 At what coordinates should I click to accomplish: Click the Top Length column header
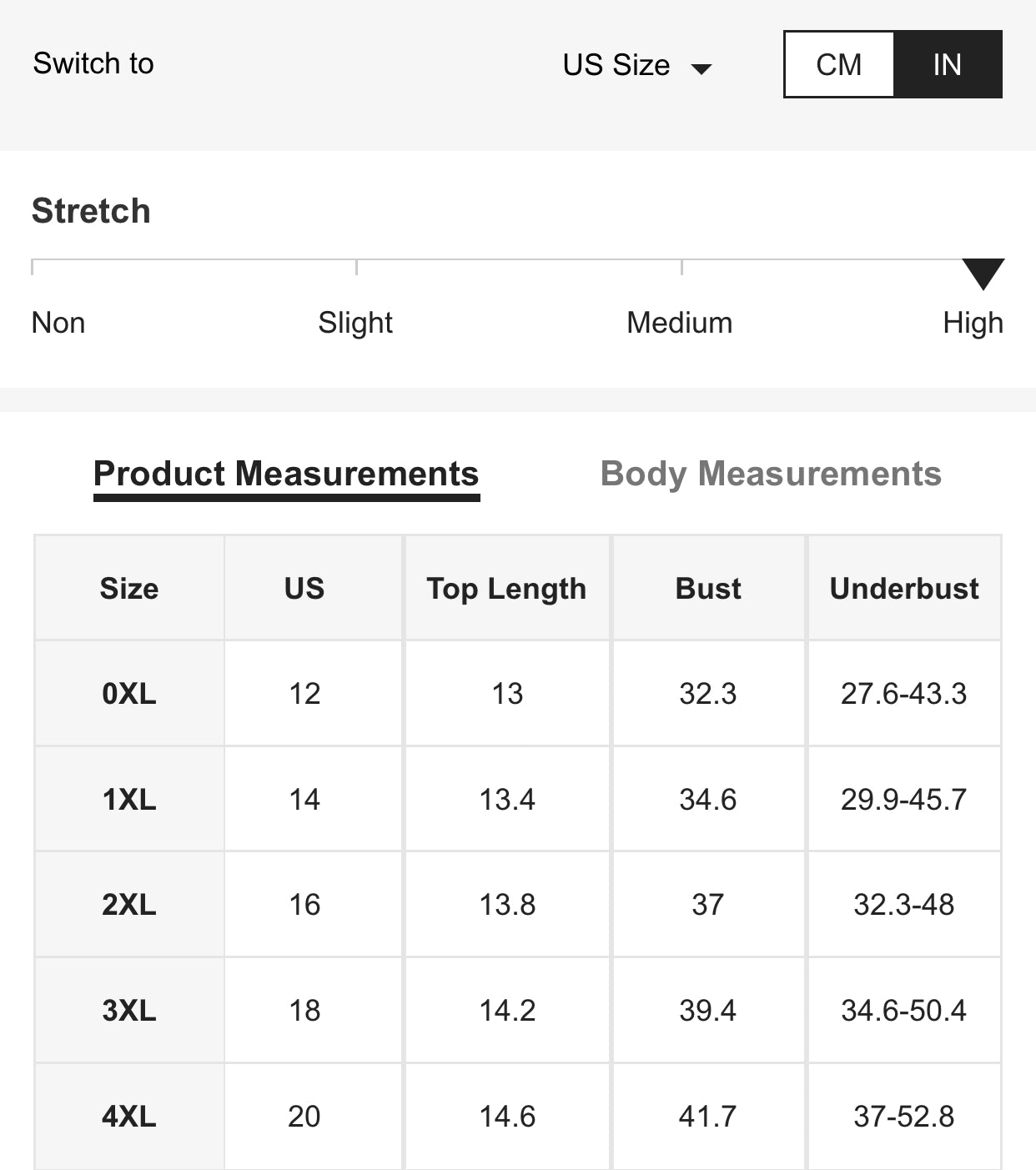506,589
